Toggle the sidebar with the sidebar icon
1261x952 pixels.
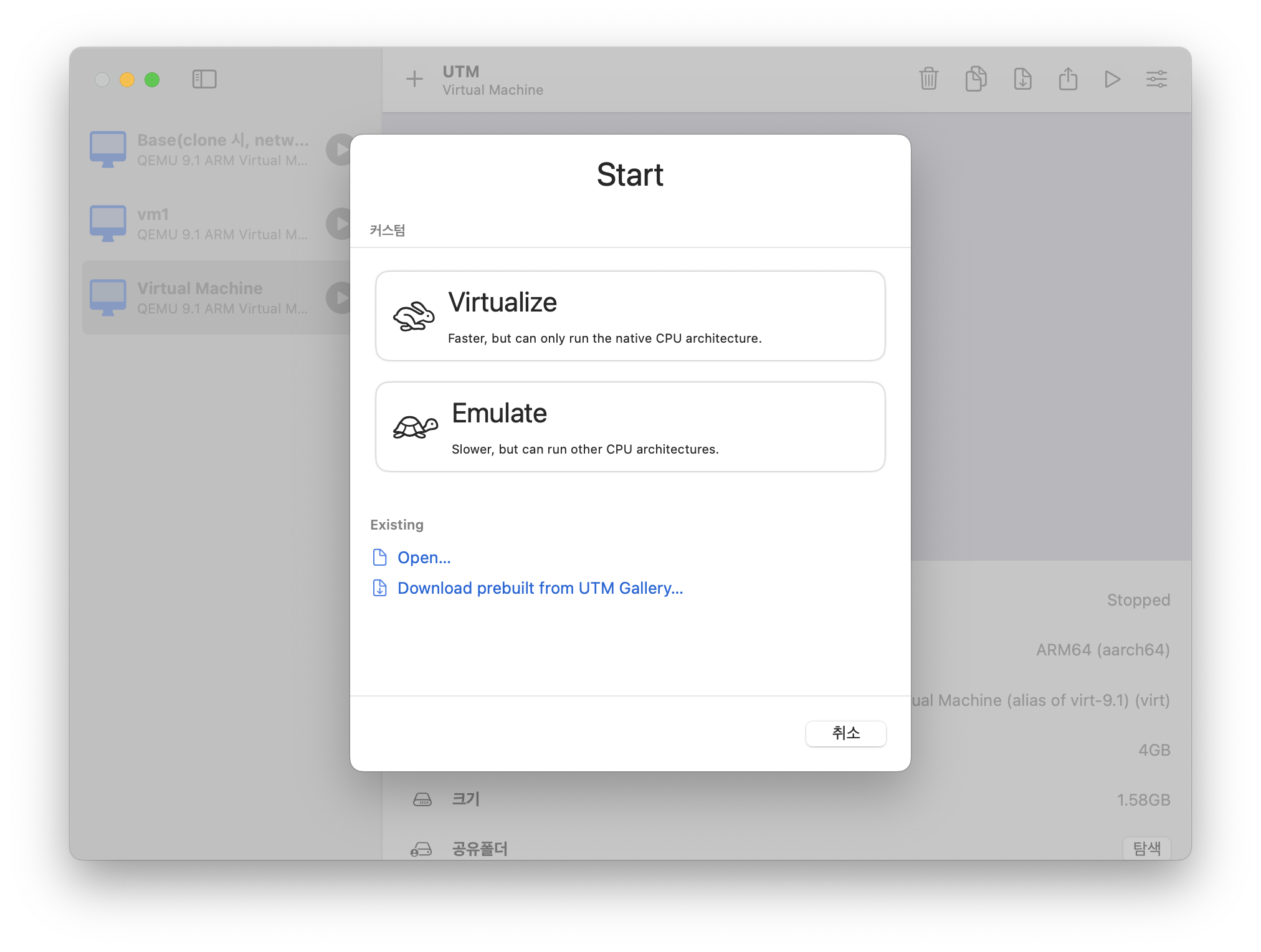coord(204,79)
